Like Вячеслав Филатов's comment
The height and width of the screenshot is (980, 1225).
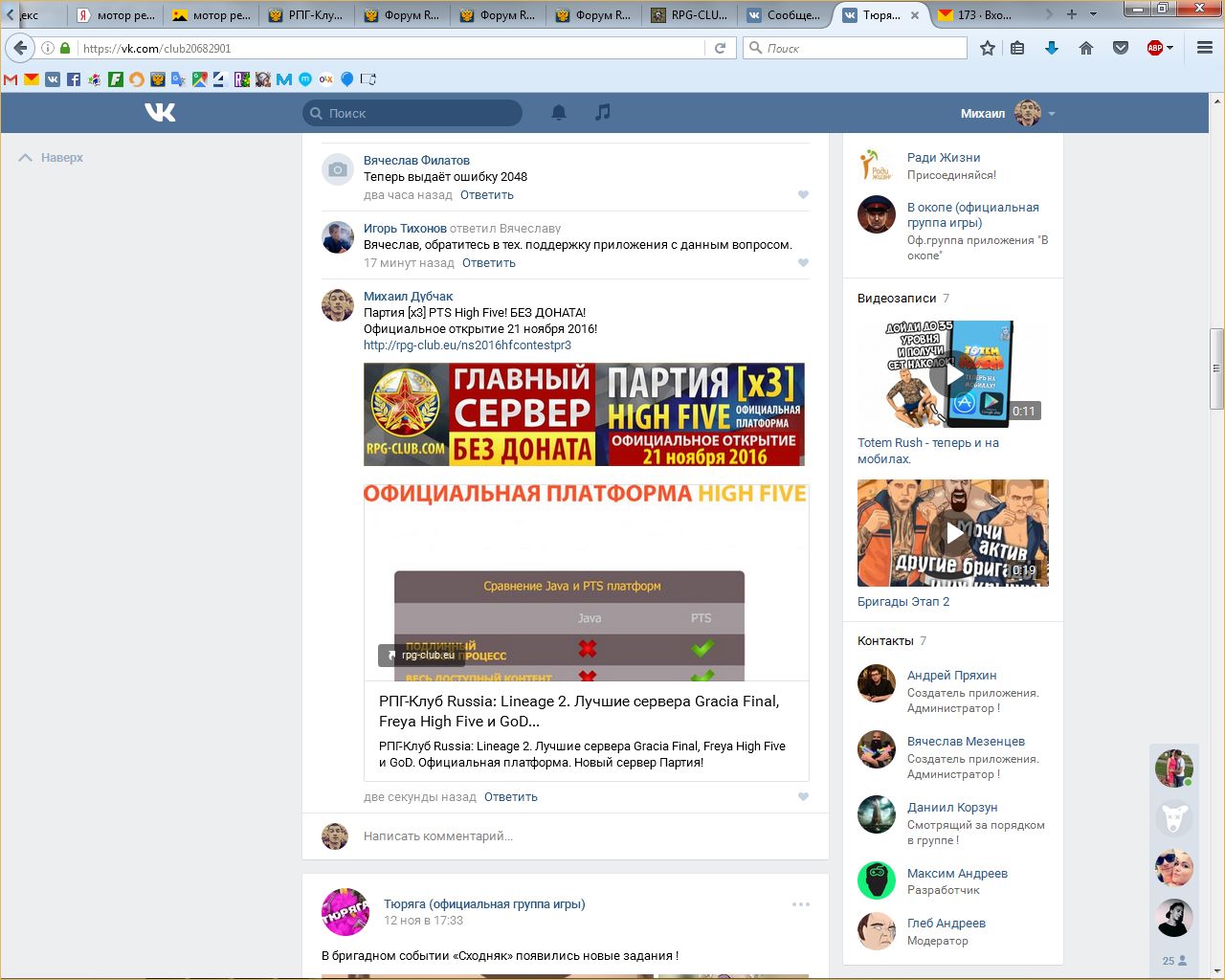(x=803, y=194)
